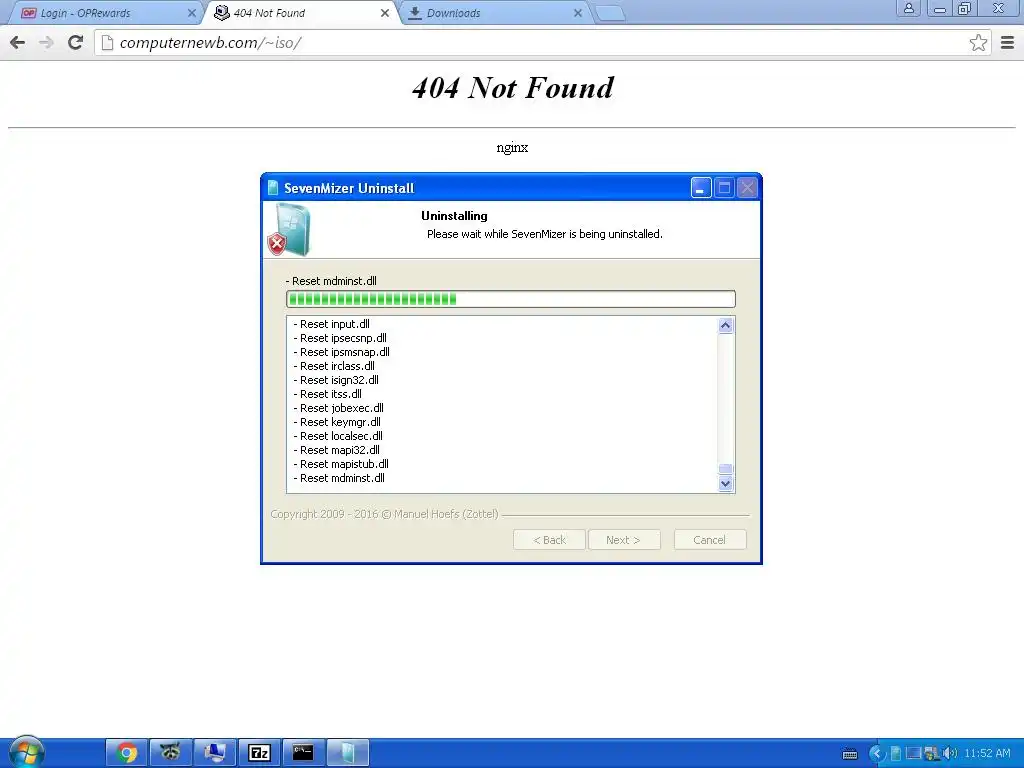The width and height of the screenshot is (1024, 768).
Task: Select the 'Reset isign32.dll' log line
Action: click(x=336, y=380)
